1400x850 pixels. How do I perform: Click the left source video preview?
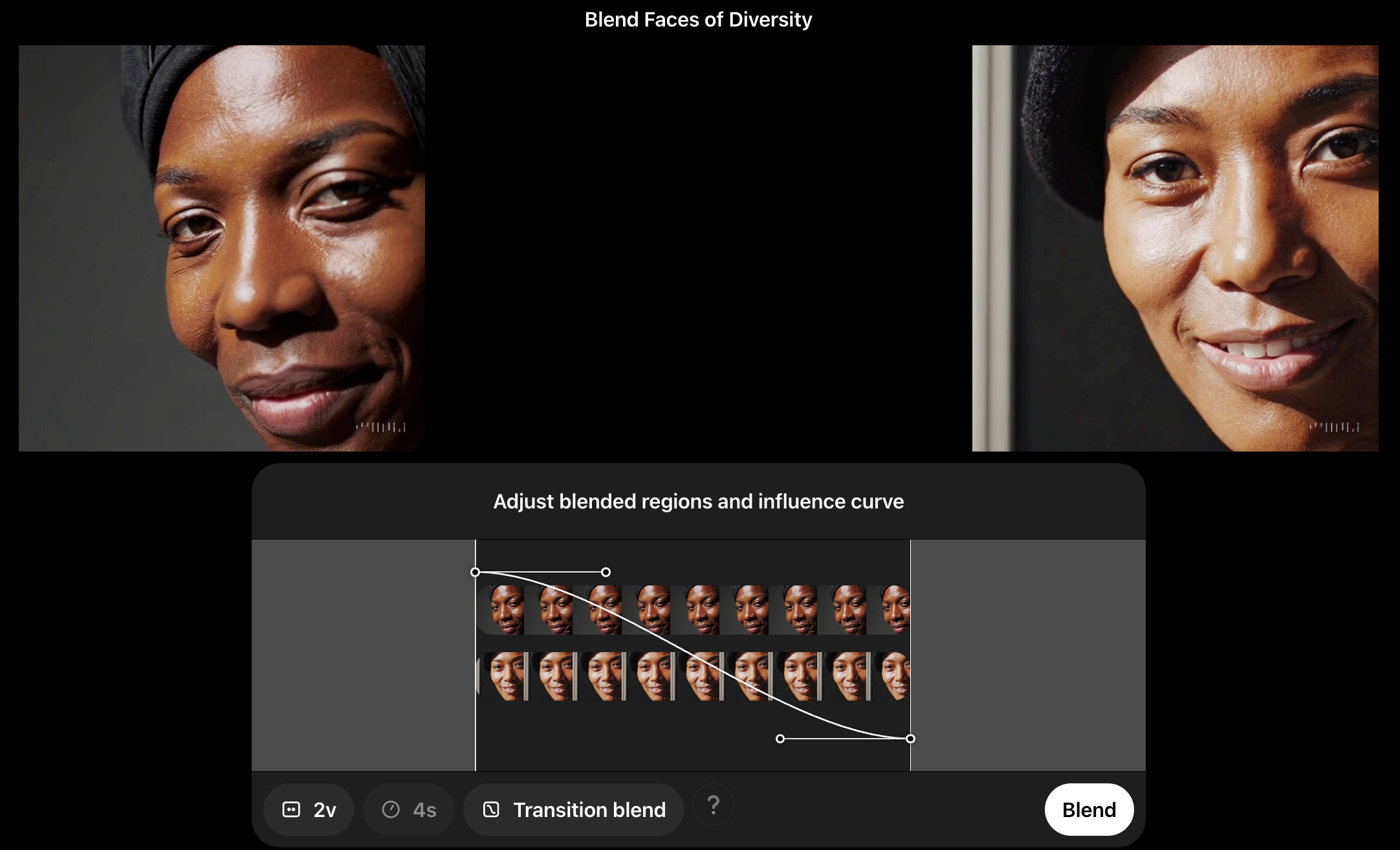tap(221, 248)
